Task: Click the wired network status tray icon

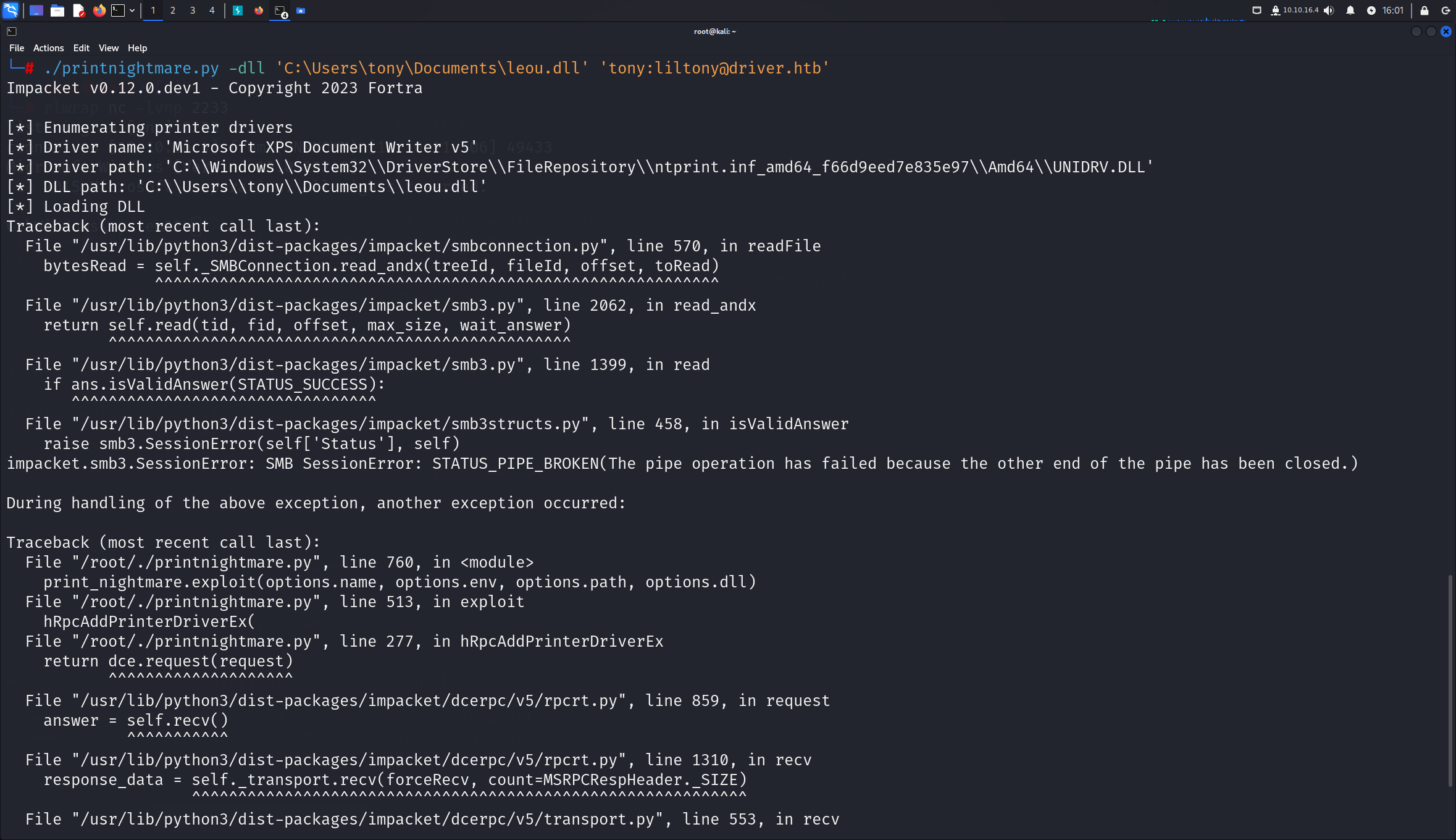Action: (1257, 10)
